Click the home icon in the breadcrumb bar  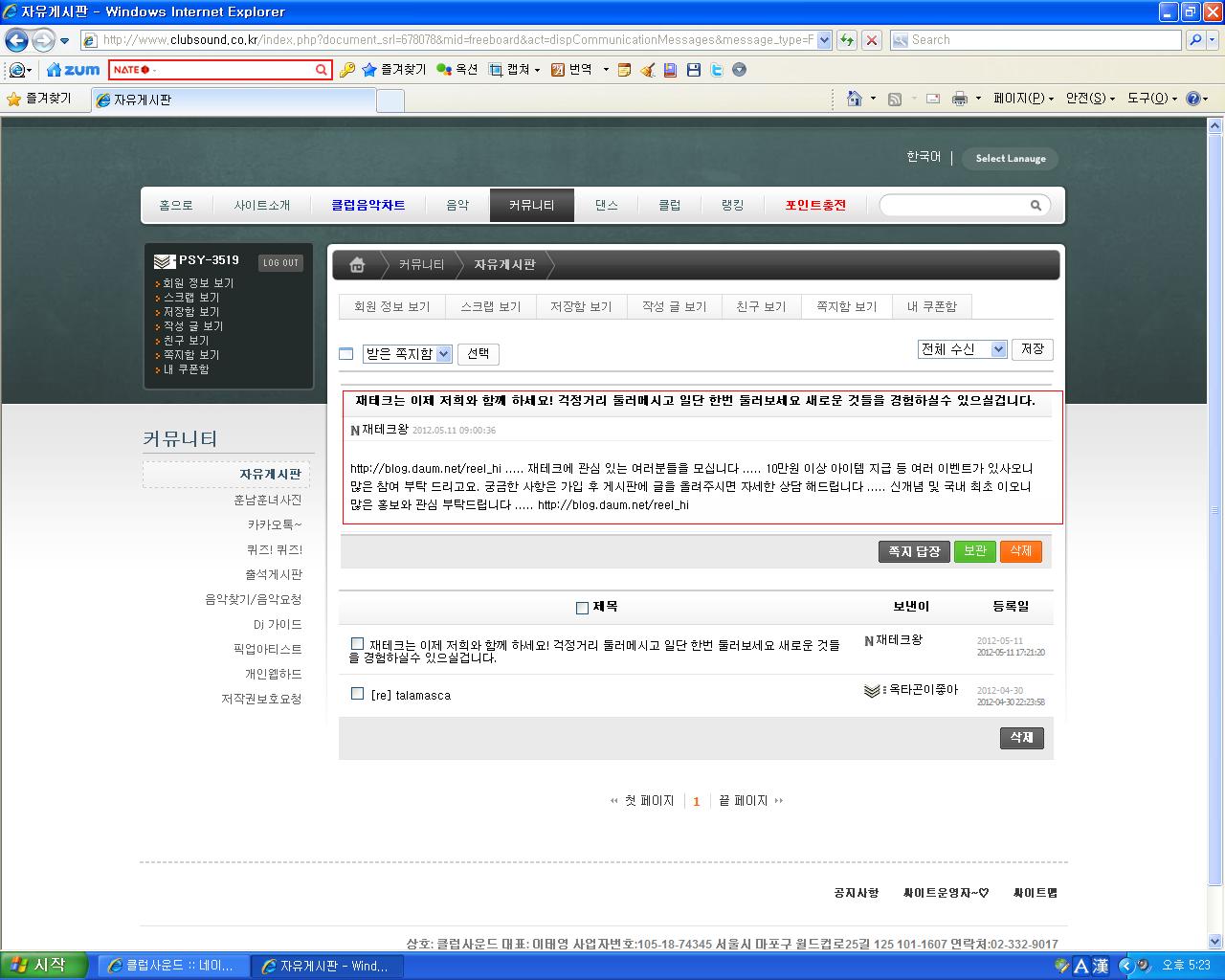357,265
